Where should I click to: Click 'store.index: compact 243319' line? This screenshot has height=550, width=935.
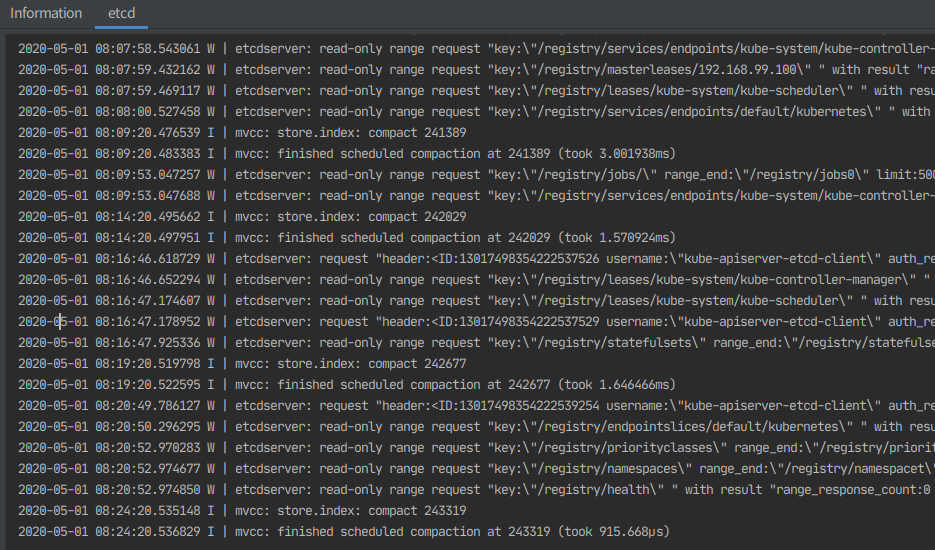tap(242, 511)
